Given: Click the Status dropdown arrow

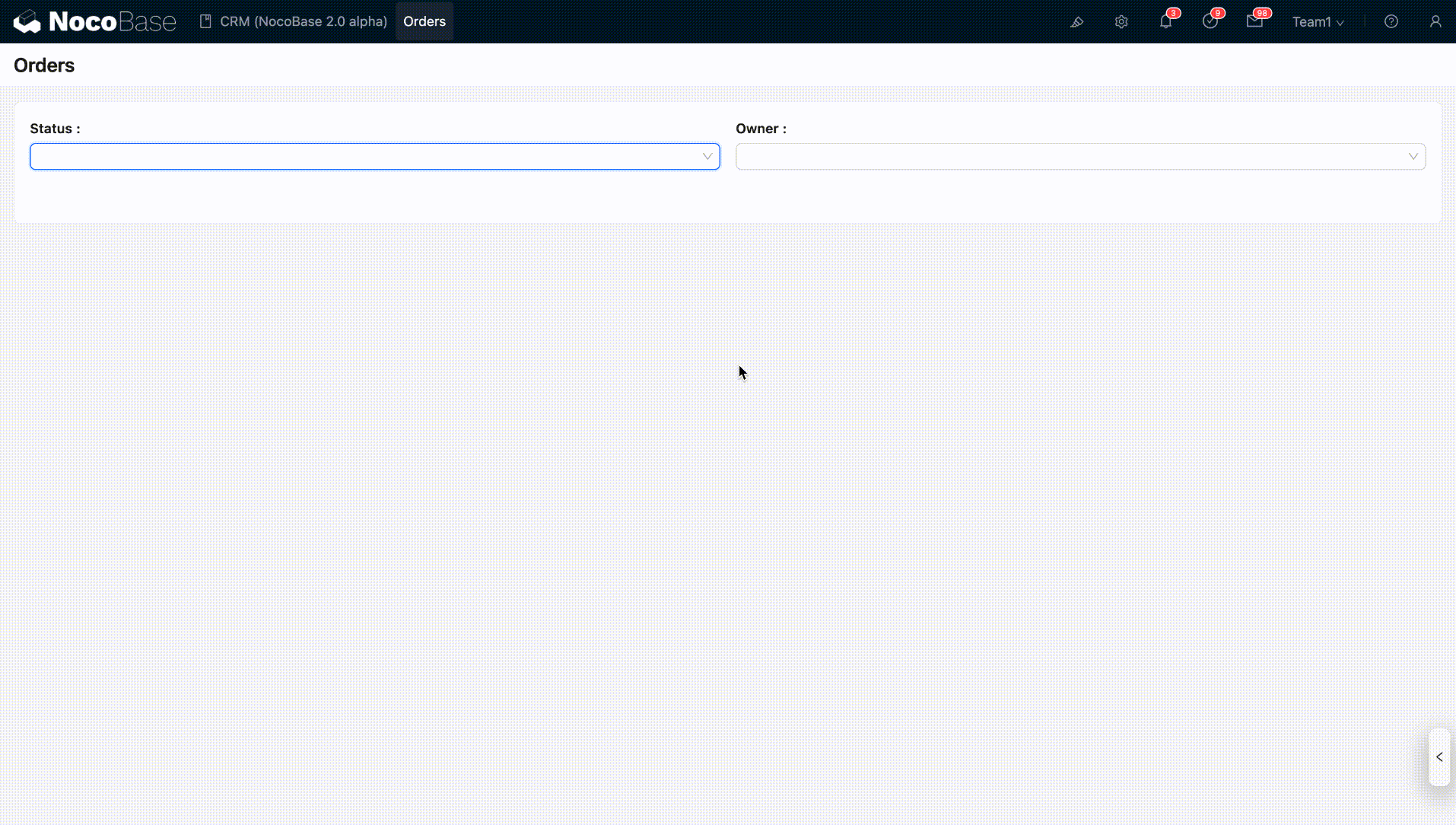Looking at the screenshot, I should (707, 157).
